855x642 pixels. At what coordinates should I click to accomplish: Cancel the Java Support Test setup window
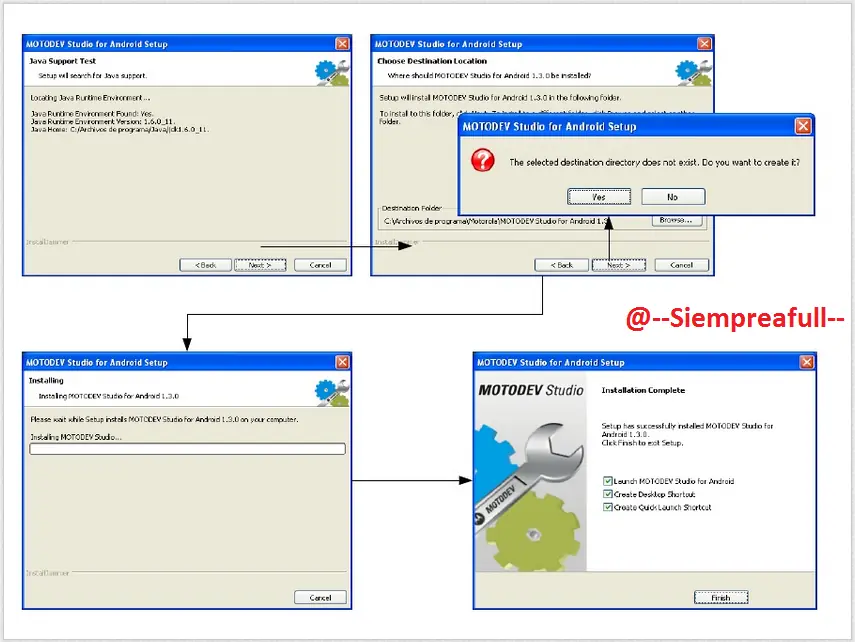click(x=320, y=265)
